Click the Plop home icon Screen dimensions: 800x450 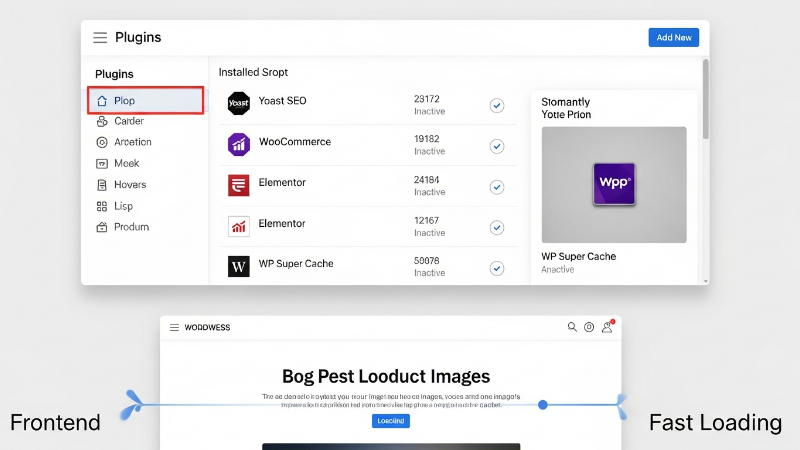(x=102, y=101)
